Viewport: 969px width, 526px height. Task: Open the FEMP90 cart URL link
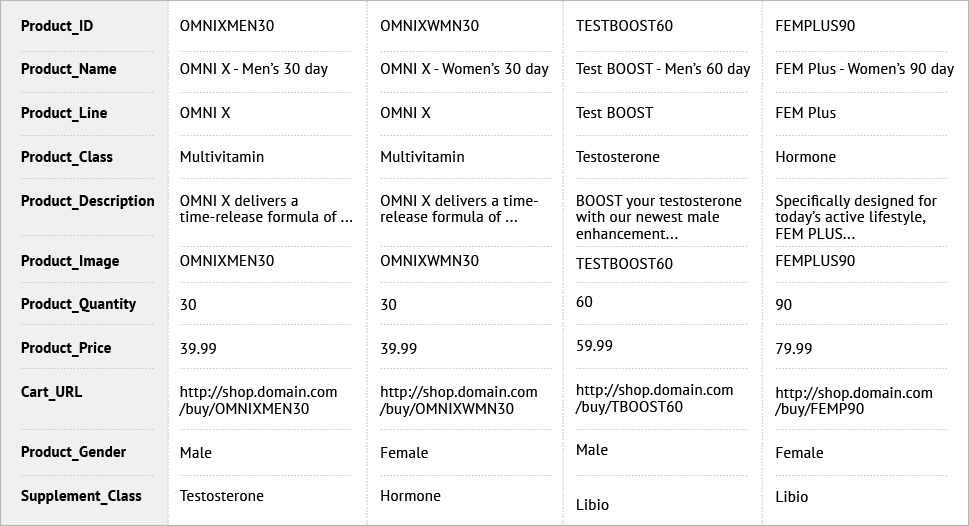(x=854, y=401)
